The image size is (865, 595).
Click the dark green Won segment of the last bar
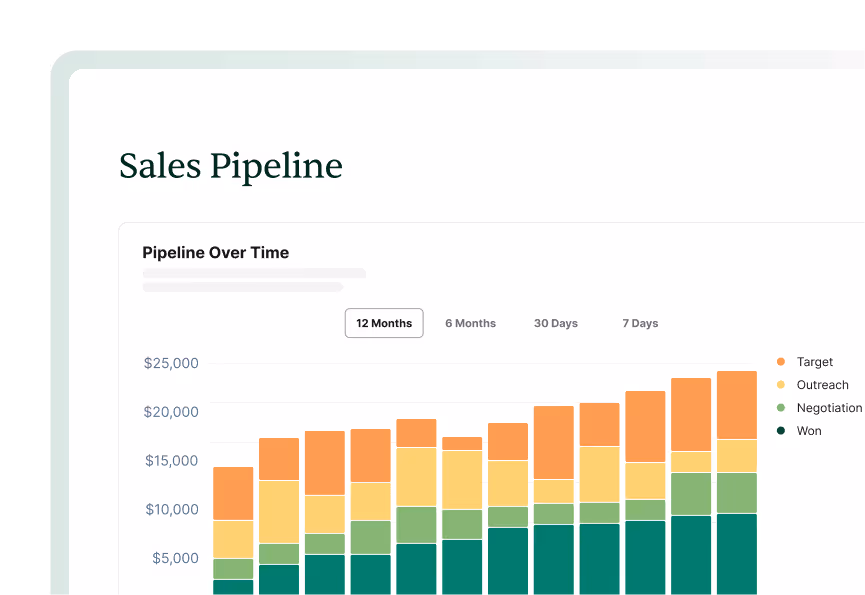pos(737,554)
